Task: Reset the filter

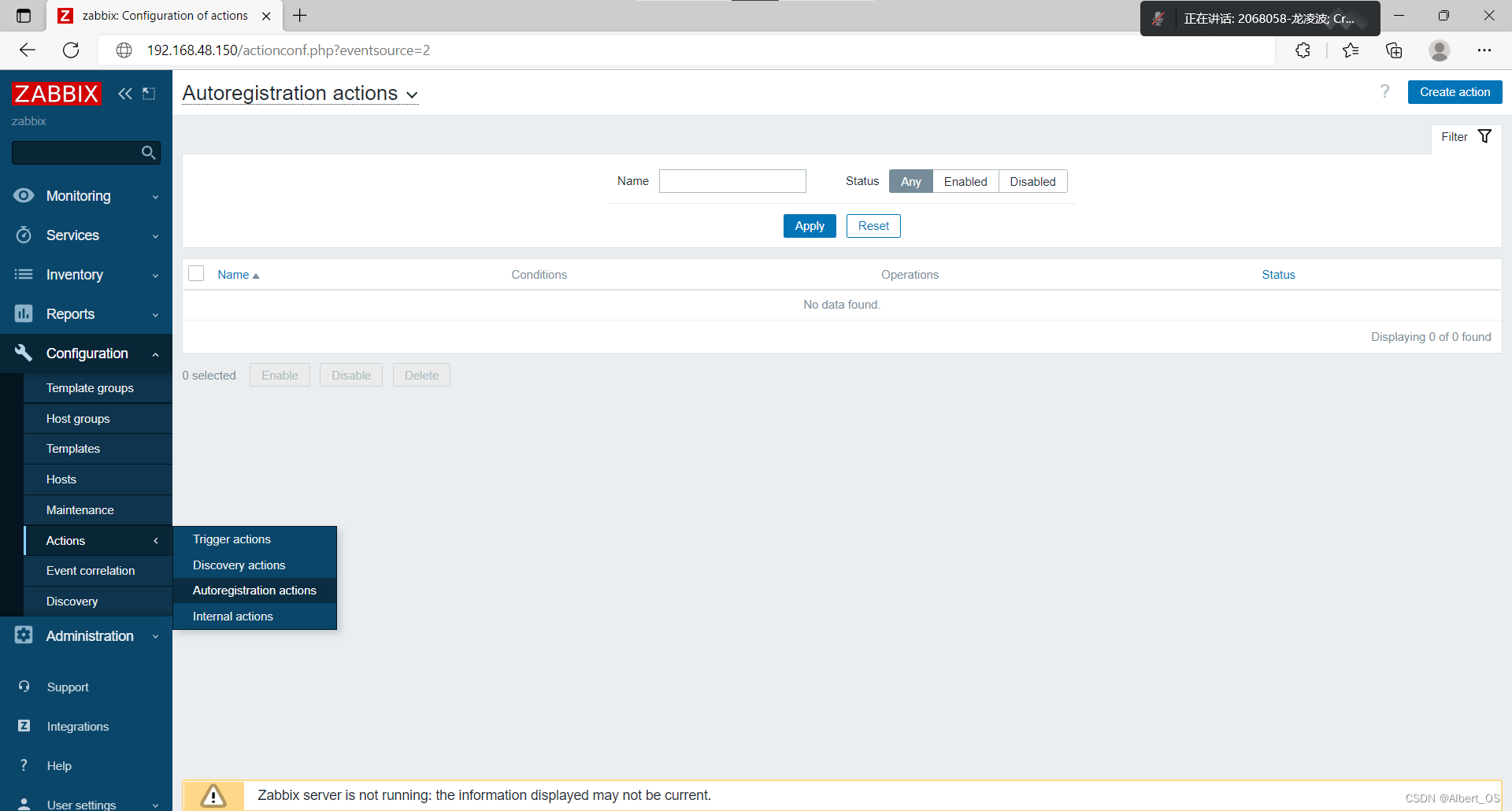Action: pos(873,226)
